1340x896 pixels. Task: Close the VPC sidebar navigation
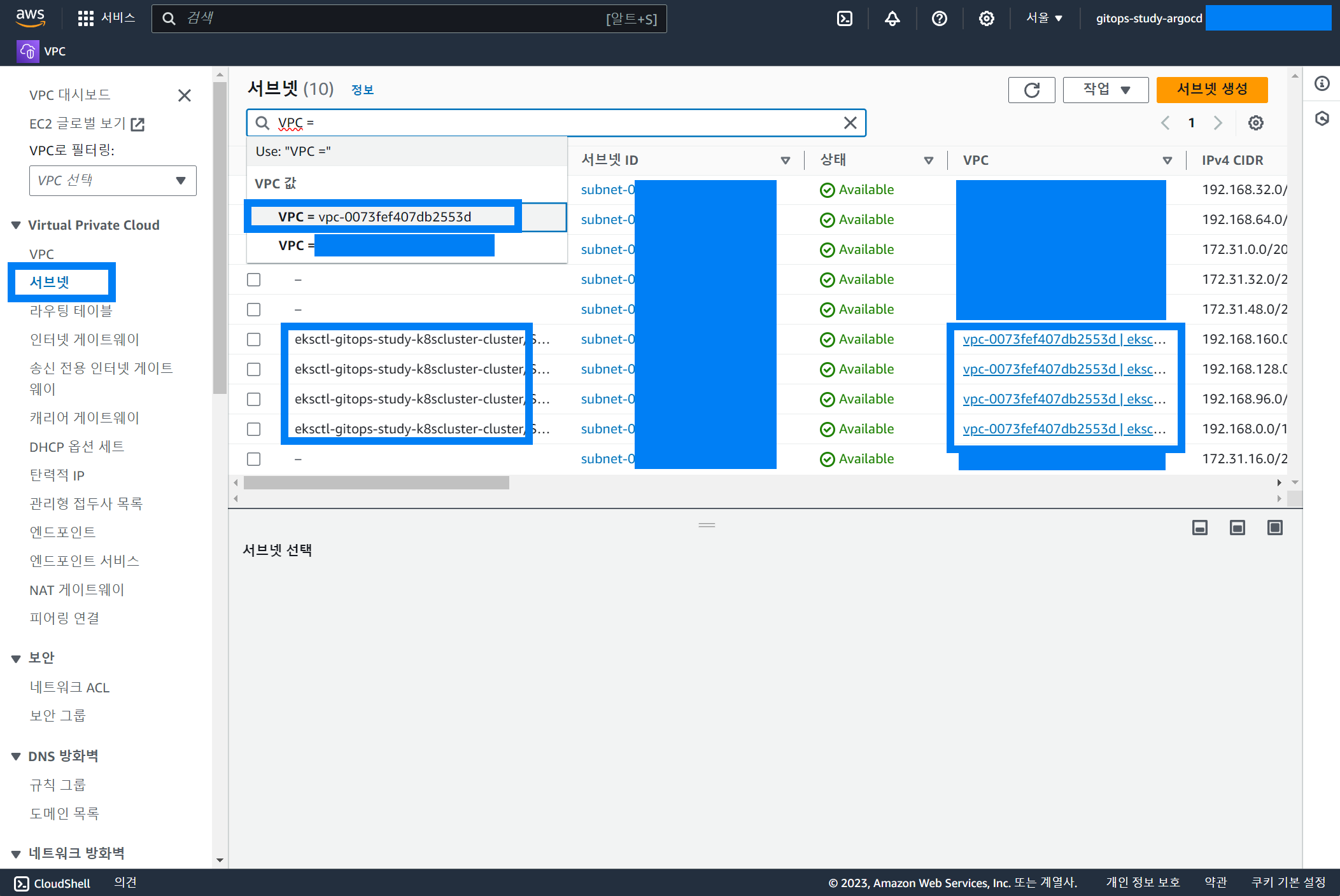pyautogui.click(x=185, y=95)
